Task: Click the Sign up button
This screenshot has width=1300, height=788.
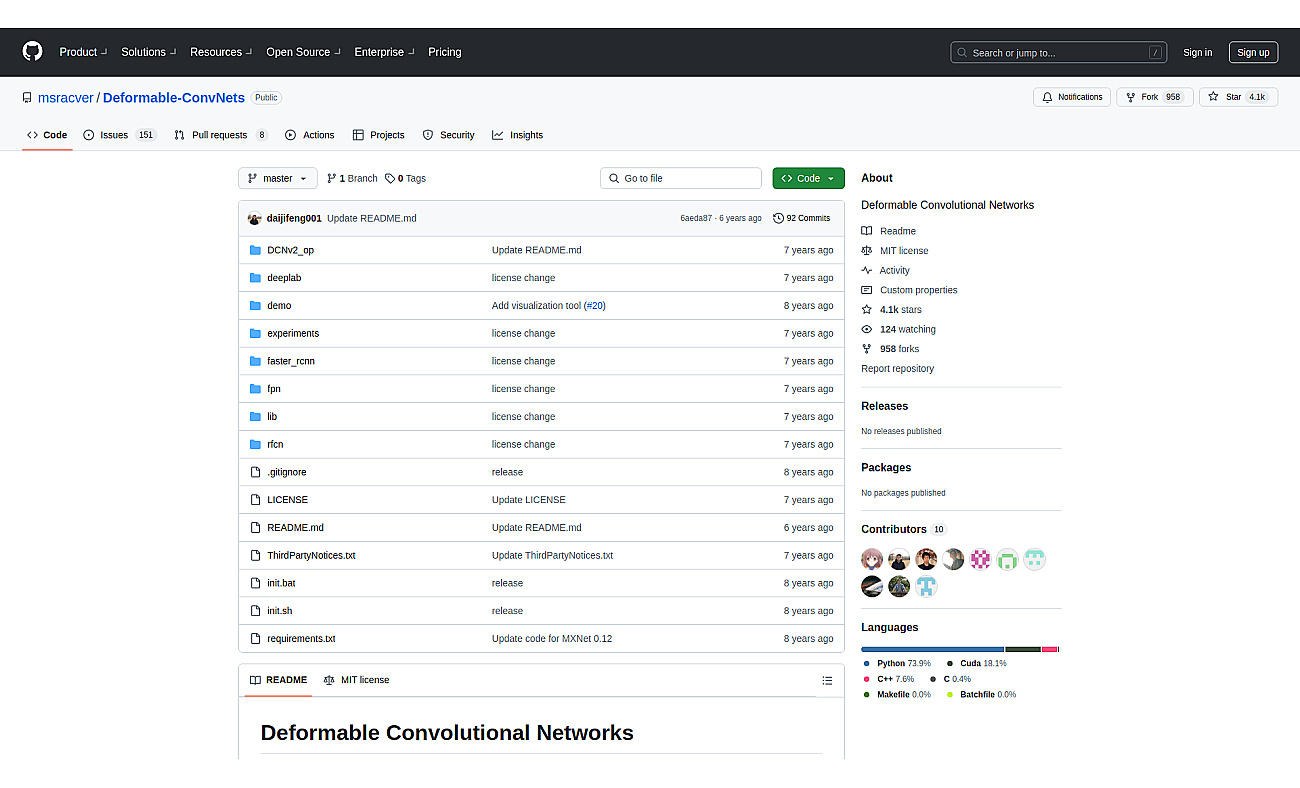Action: tap(1253, 52)
